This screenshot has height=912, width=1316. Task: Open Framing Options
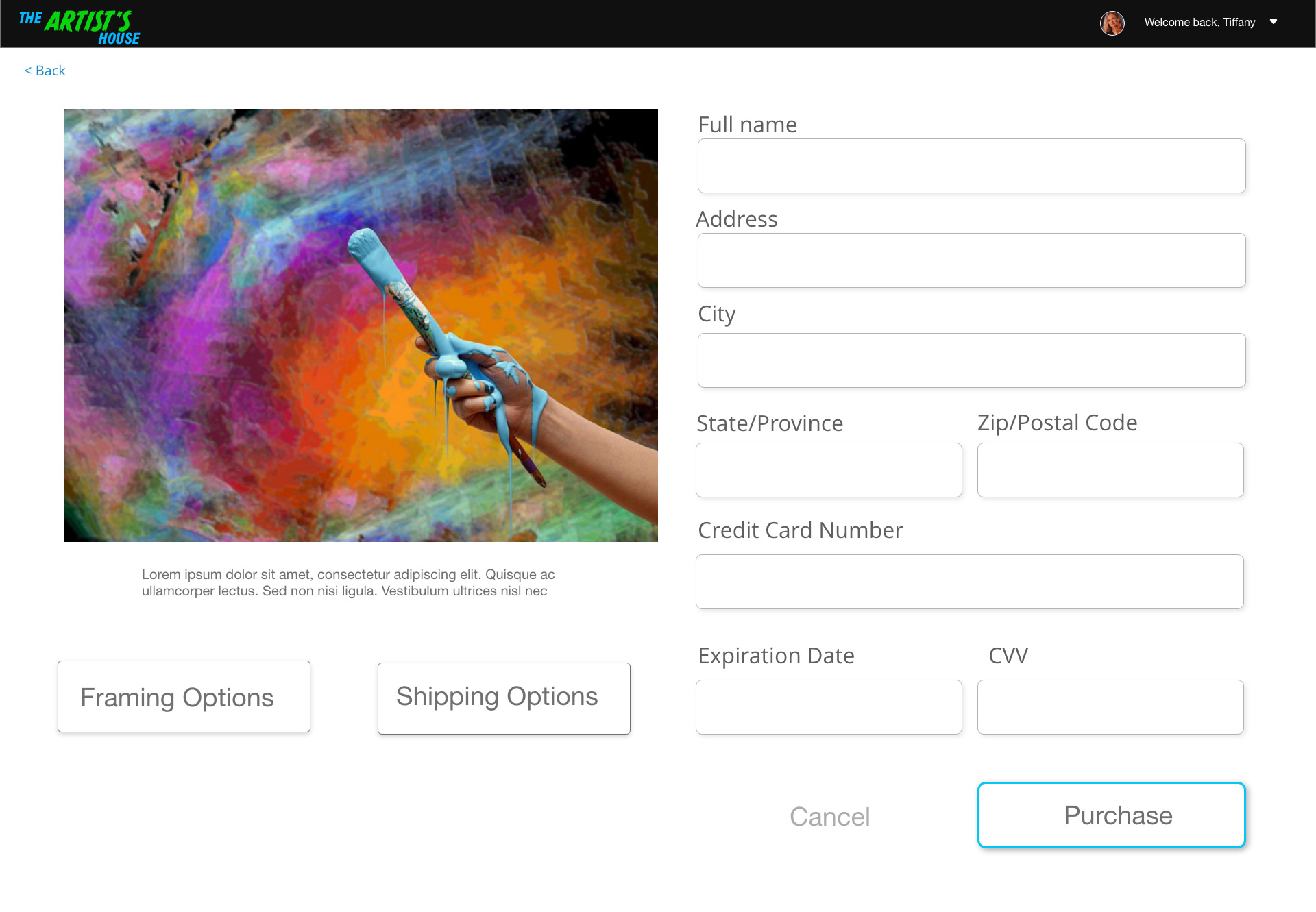(x=184, y=697)
